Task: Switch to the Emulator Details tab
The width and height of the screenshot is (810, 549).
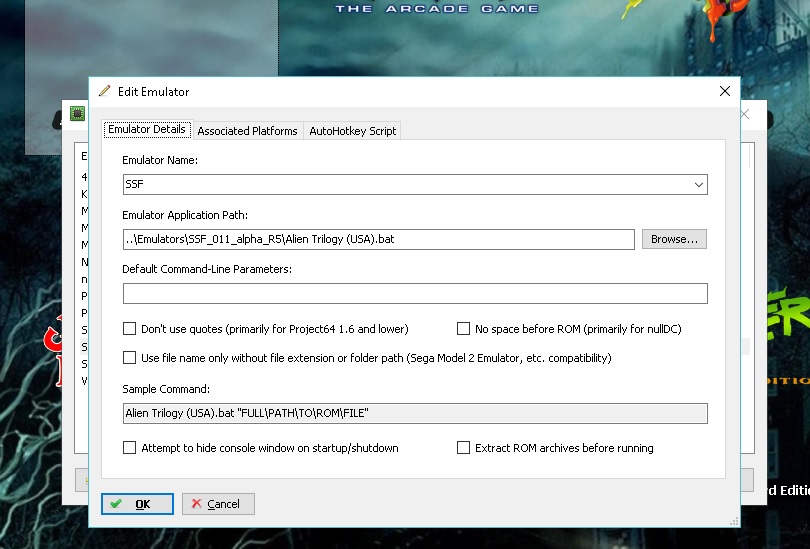Action: point(147,129)
